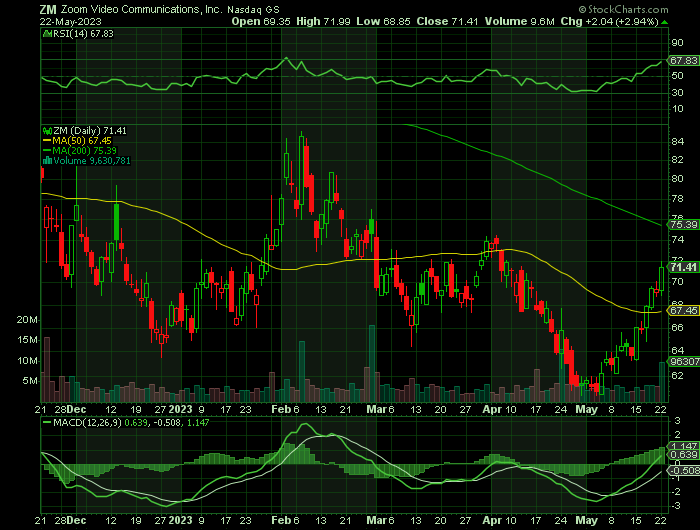
Task: Click the 62 price axis label
Action: pyautogui.click(x=677, y=376)
